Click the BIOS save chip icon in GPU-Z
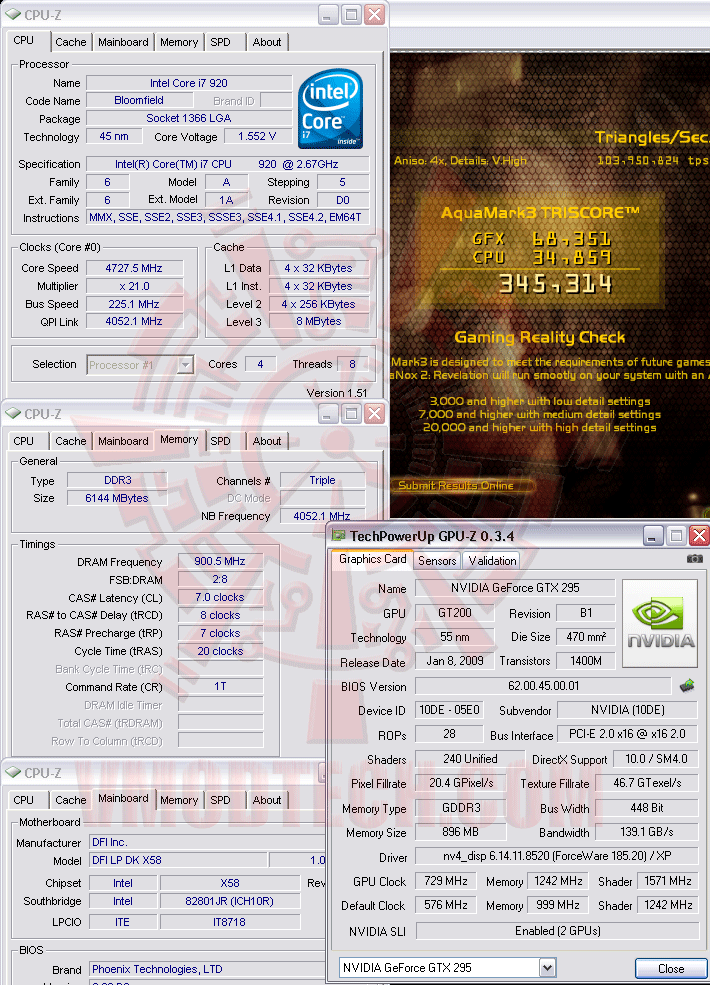The height and width of the screenshot is (985, 710). coord(687,685)
